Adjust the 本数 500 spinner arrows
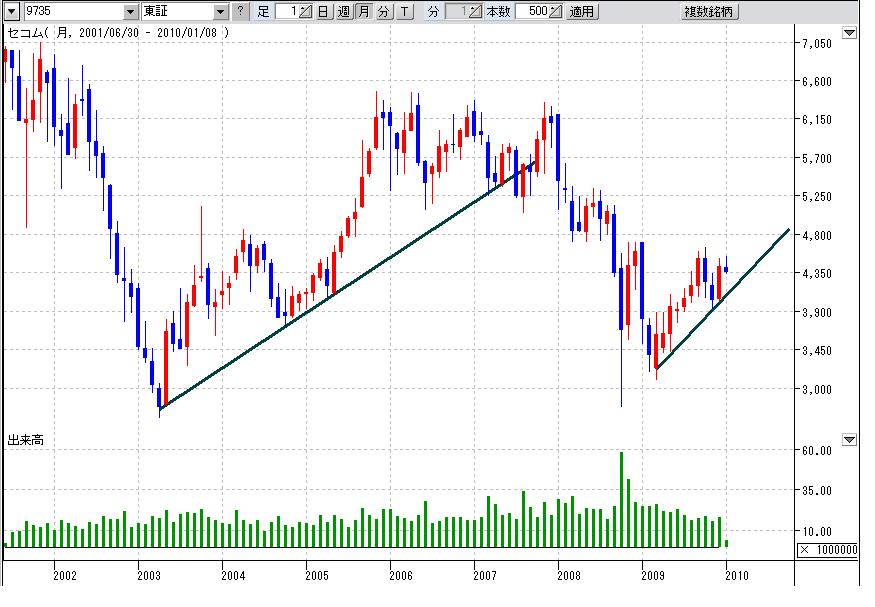This screenshot has width=875, height=607. (x=556, y=12)
